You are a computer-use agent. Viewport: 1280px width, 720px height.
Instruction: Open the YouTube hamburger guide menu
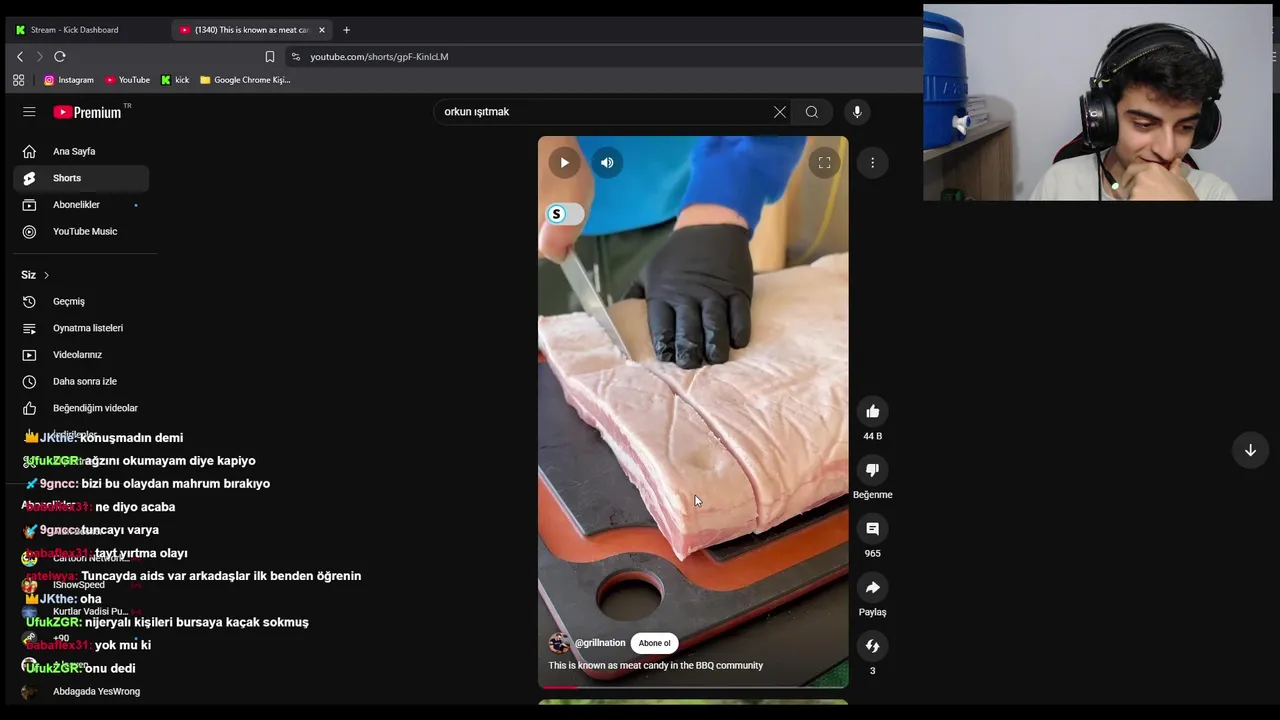click(29, 112)
